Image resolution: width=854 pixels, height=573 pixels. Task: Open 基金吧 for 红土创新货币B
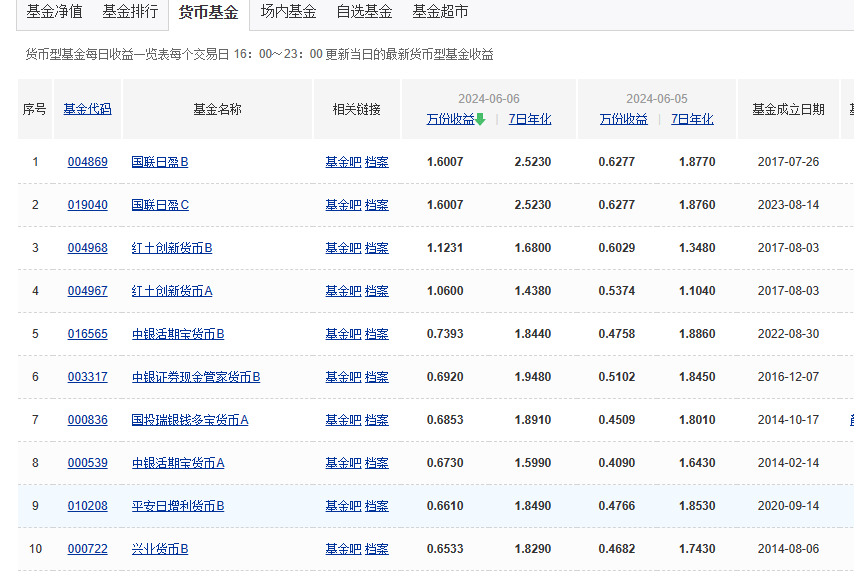click(x=343, y=248)
